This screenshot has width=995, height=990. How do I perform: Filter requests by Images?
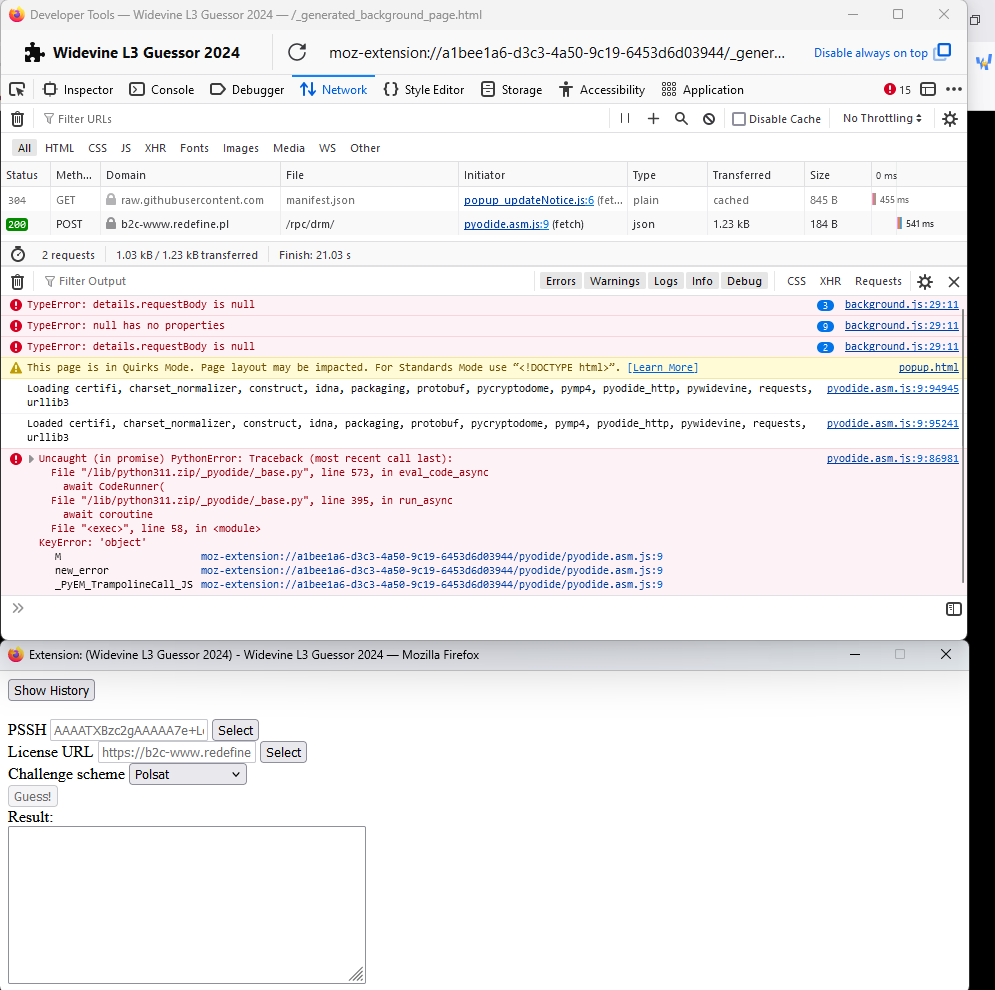pyautogui.click(x=241, y=148)
